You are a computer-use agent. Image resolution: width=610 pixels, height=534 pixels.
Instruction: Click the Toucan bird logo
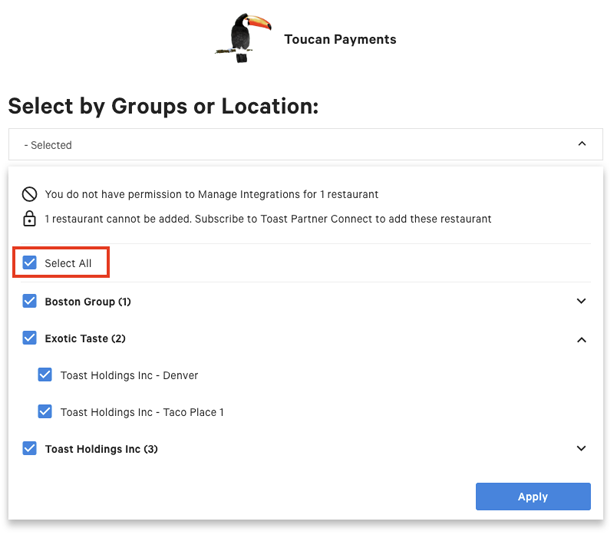click(x=241, y=38)
